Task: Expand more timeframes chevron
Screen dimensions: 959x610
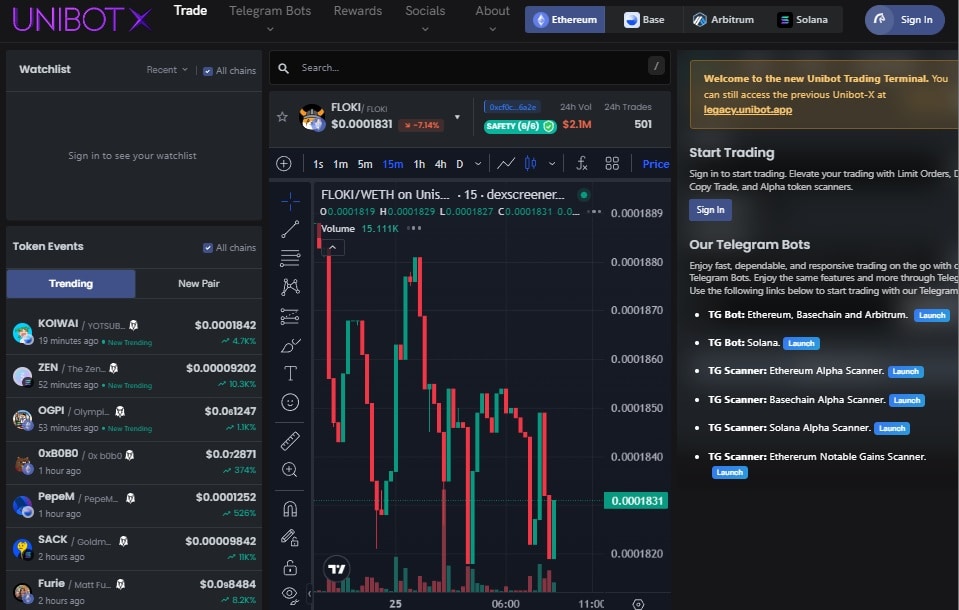Action: point(478,164)
